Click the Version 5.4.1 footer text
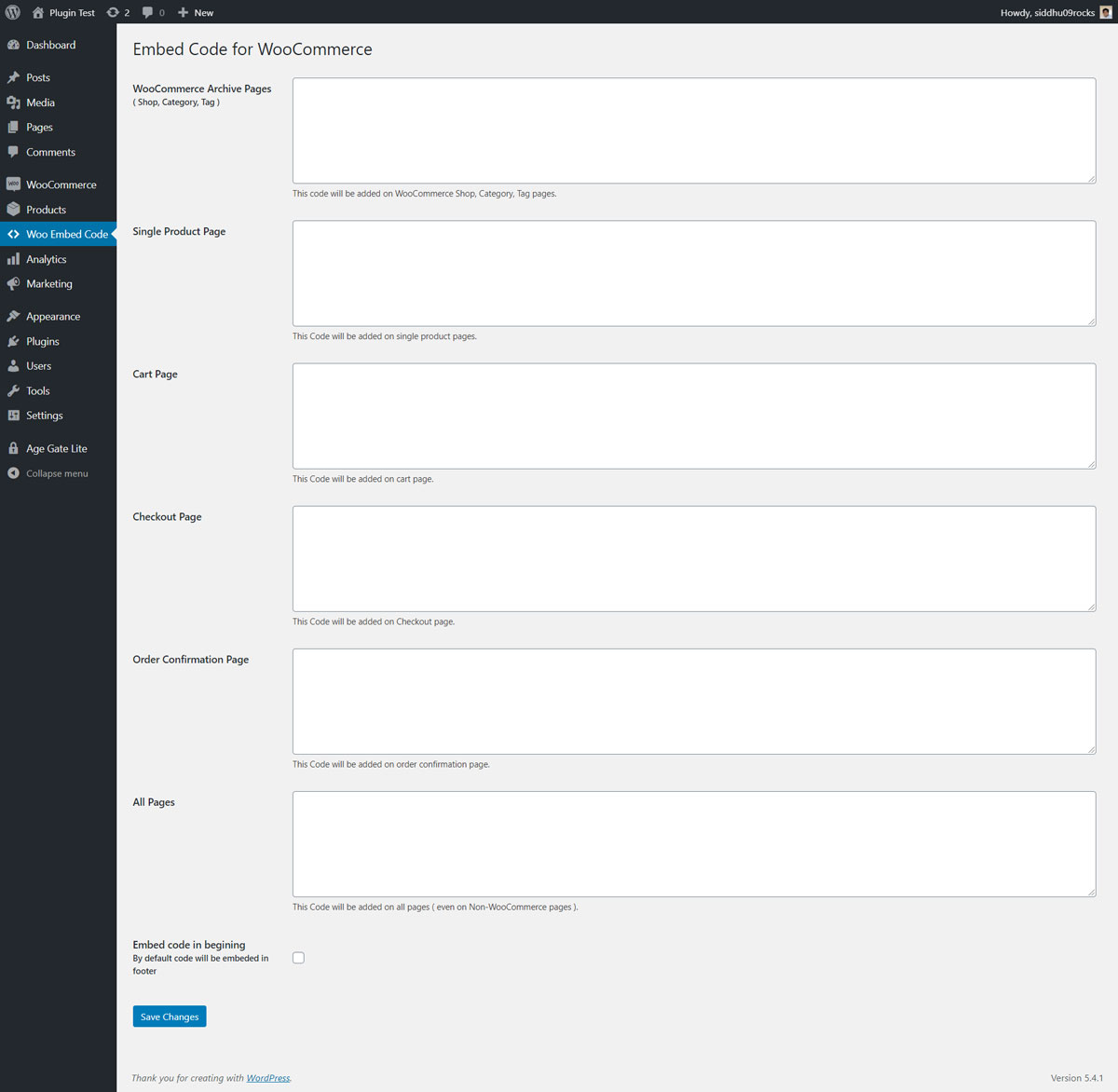Image resolution: width=1118 pixels, height=1092 pixels. 1077,1078
